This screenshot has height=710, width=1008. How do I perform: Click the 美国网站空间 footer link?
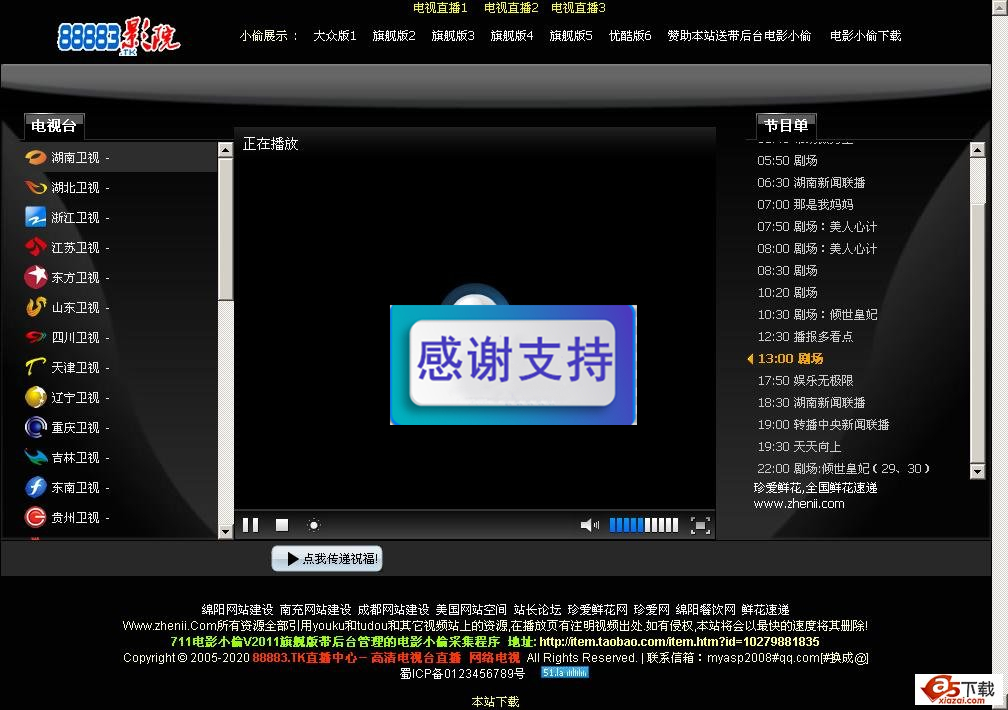pyautogui.click(x=471, y=609)
